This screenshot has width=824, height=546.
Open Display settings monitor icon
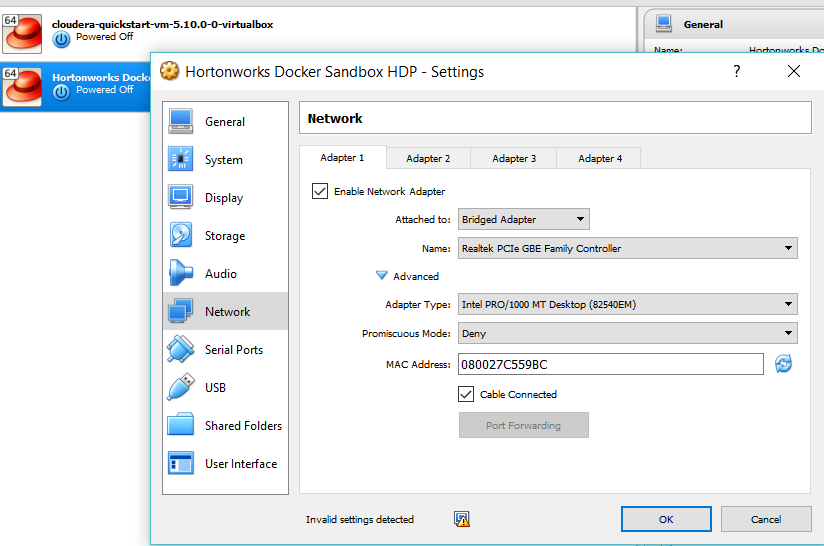(181, 197)
